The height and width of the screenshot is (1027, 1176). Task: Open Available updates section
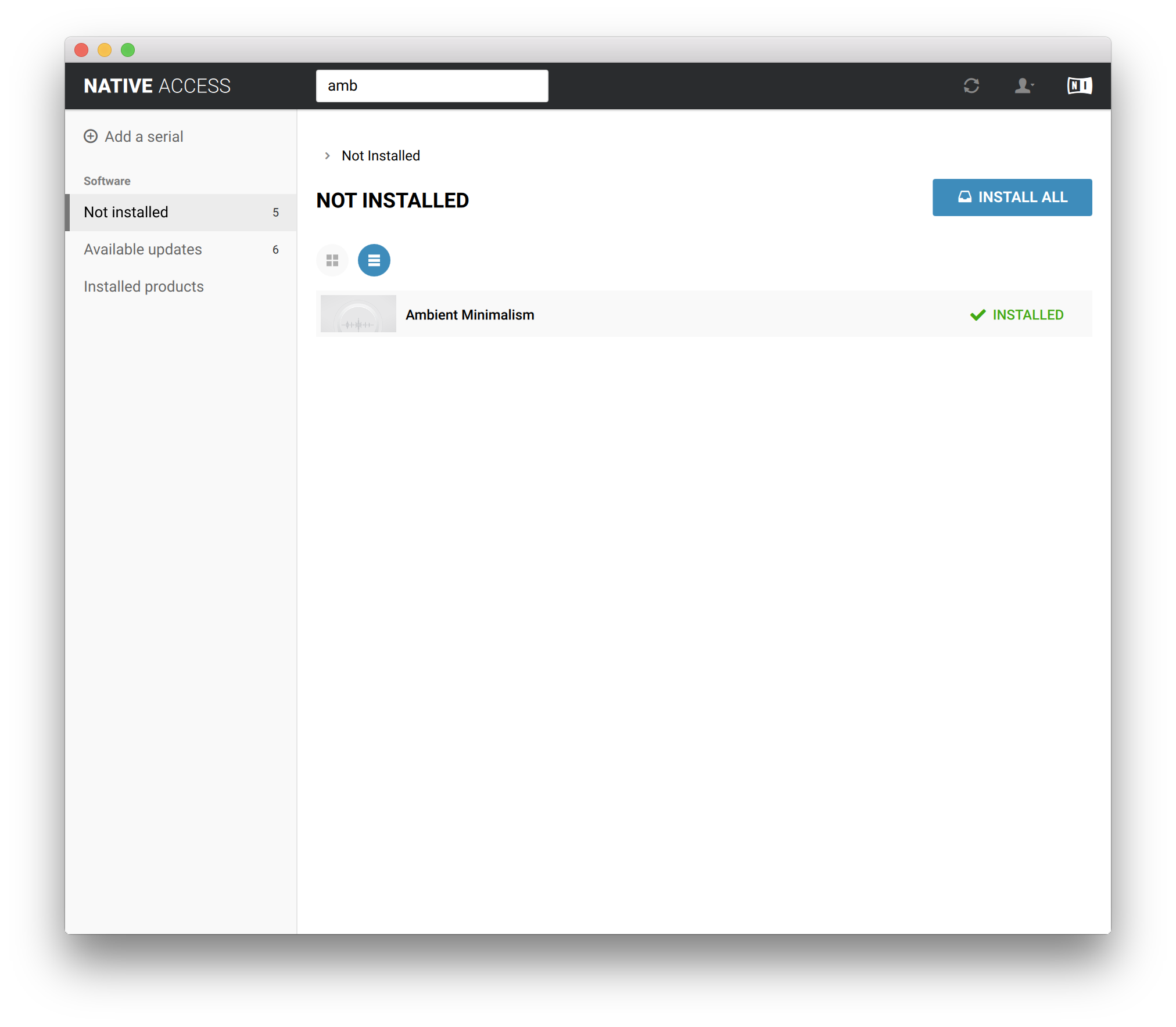click(143, 249)
